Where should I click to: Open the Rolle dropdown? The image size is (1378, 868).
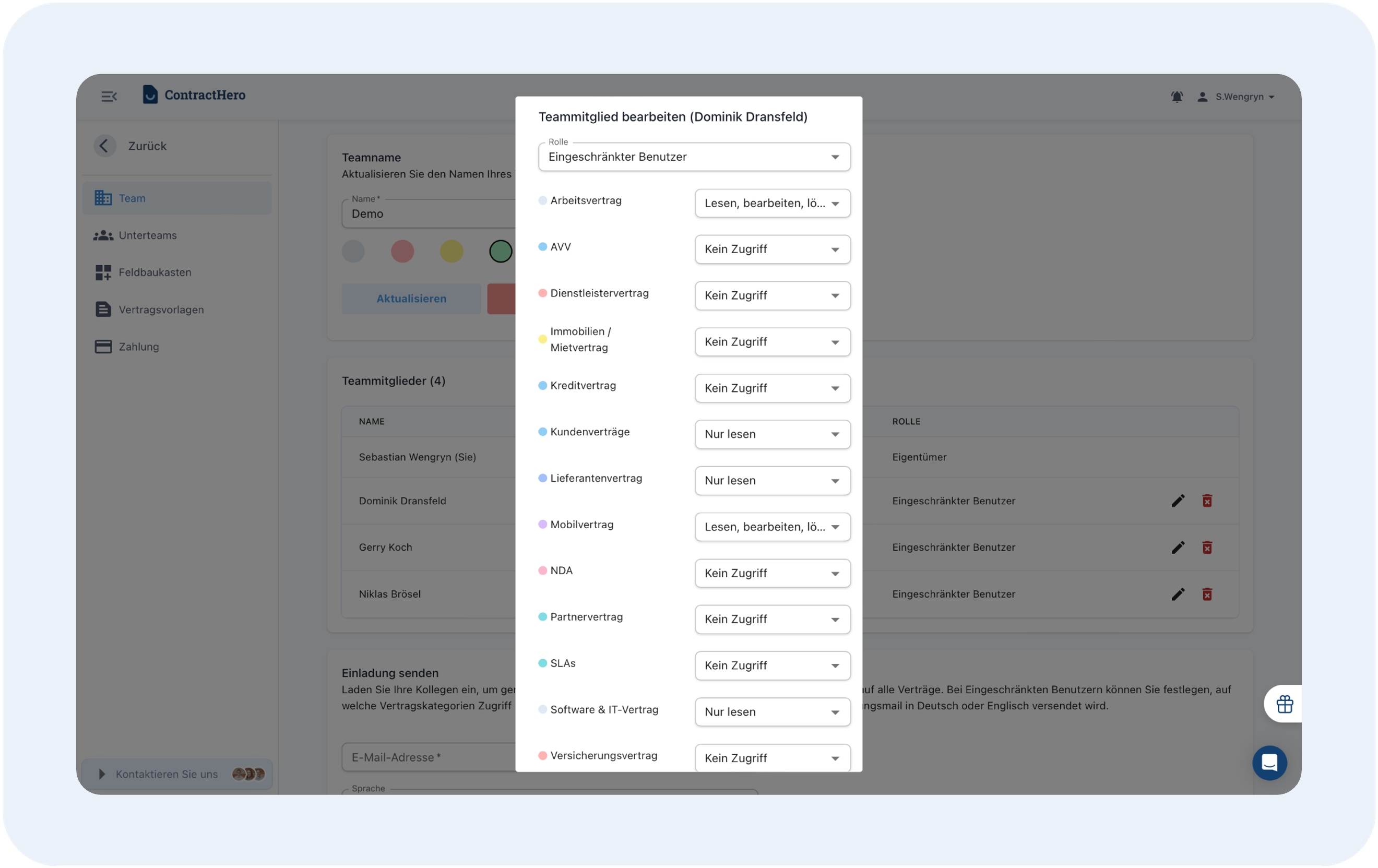[x=694, y=157]
